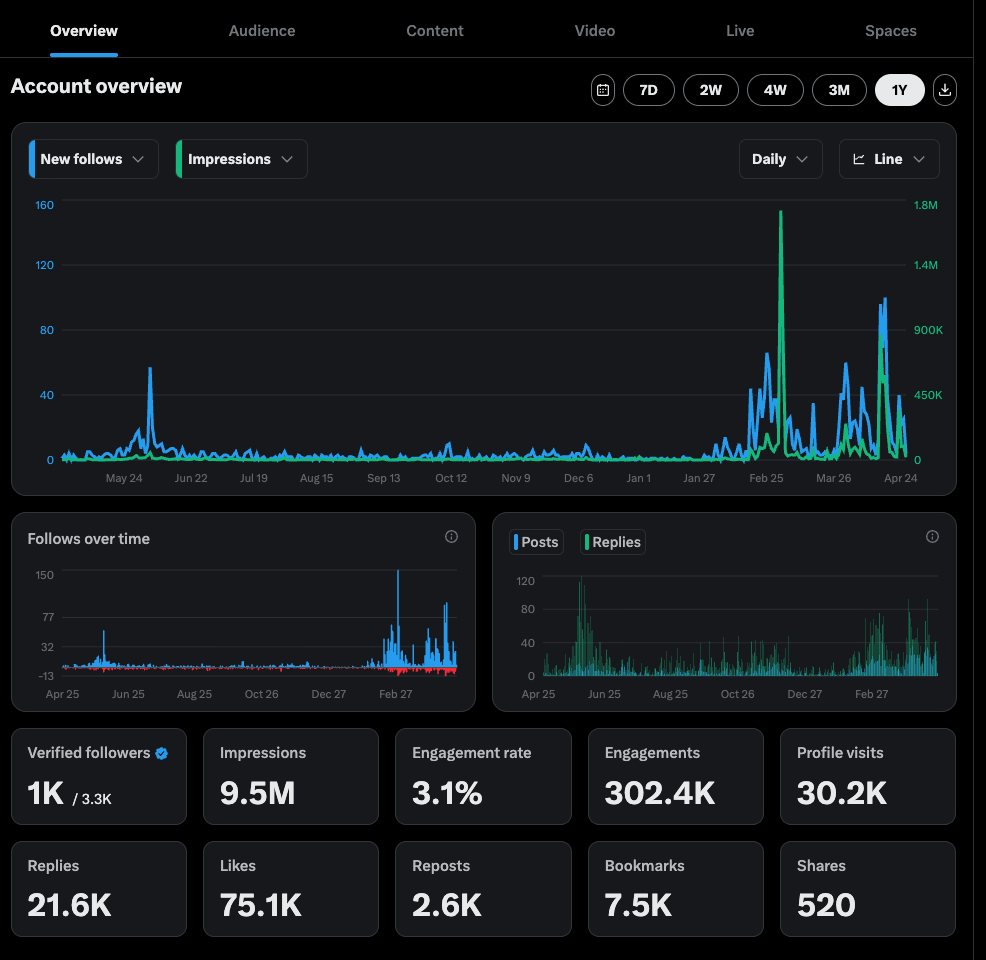Open the calendar date picker icon
The height and width of the screenshot is (960, 986).
603,90
